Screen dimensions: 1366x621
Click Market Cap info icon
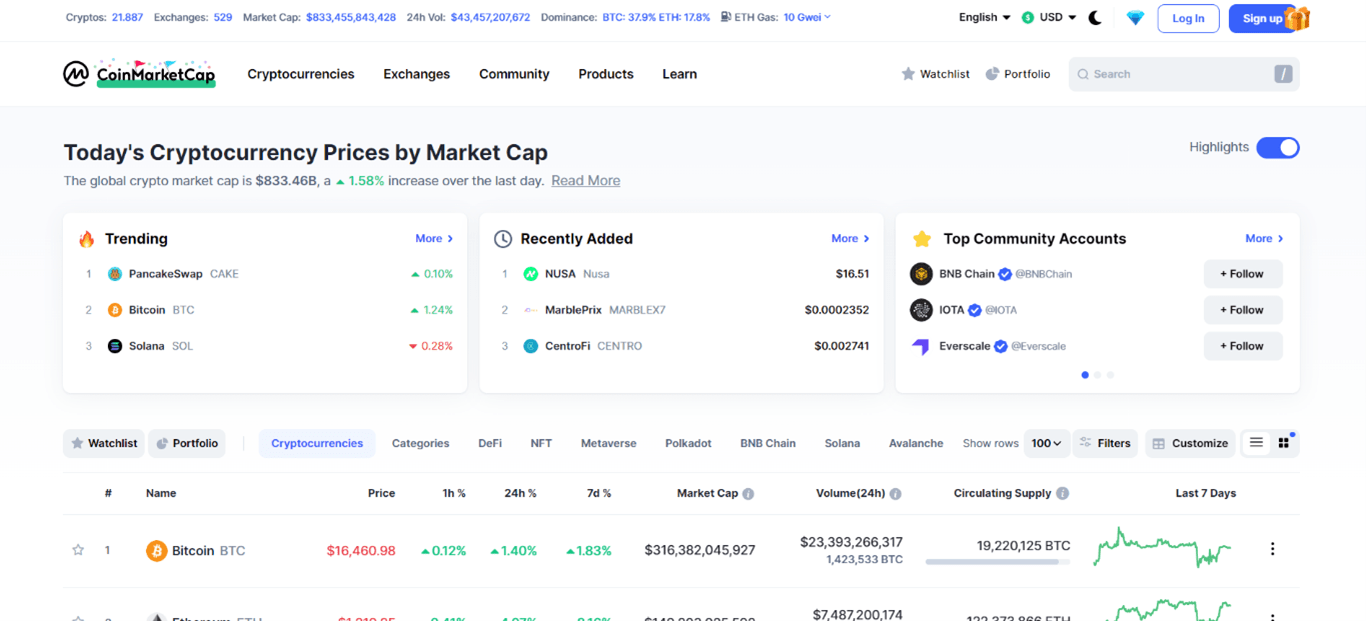point(748,494)
